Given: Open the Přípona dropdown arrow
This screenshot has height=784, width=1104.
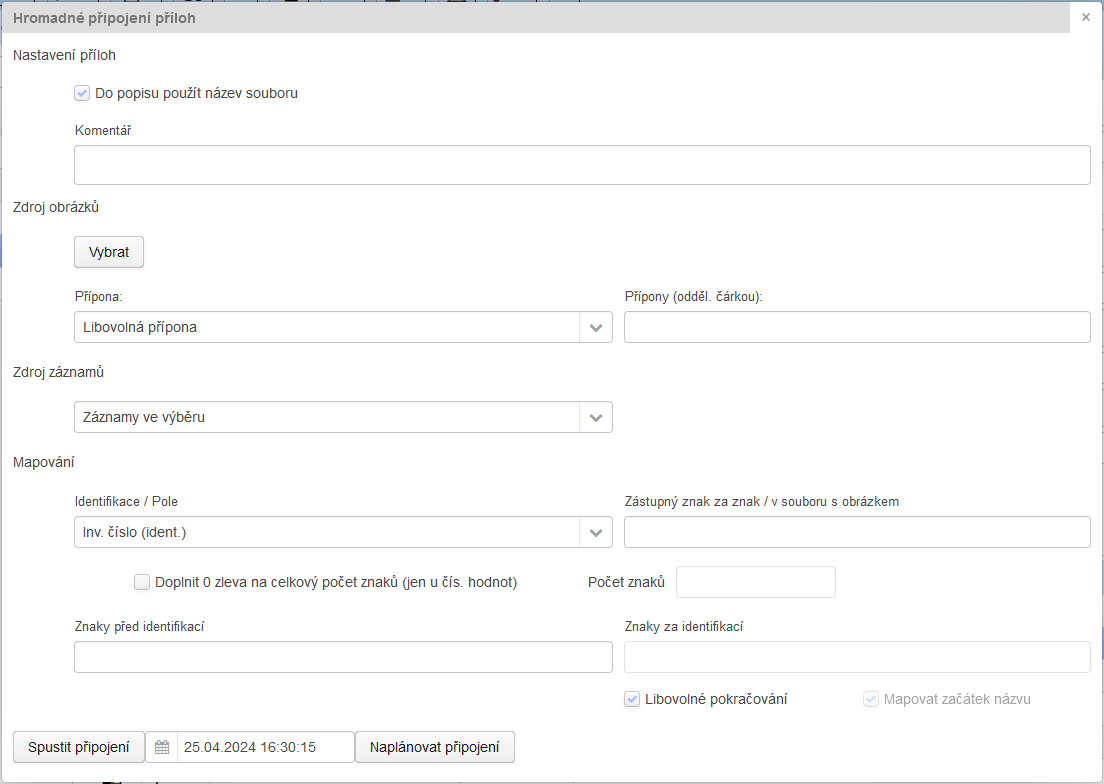Looking at the screenshot, I should click(x=596, y=327).
